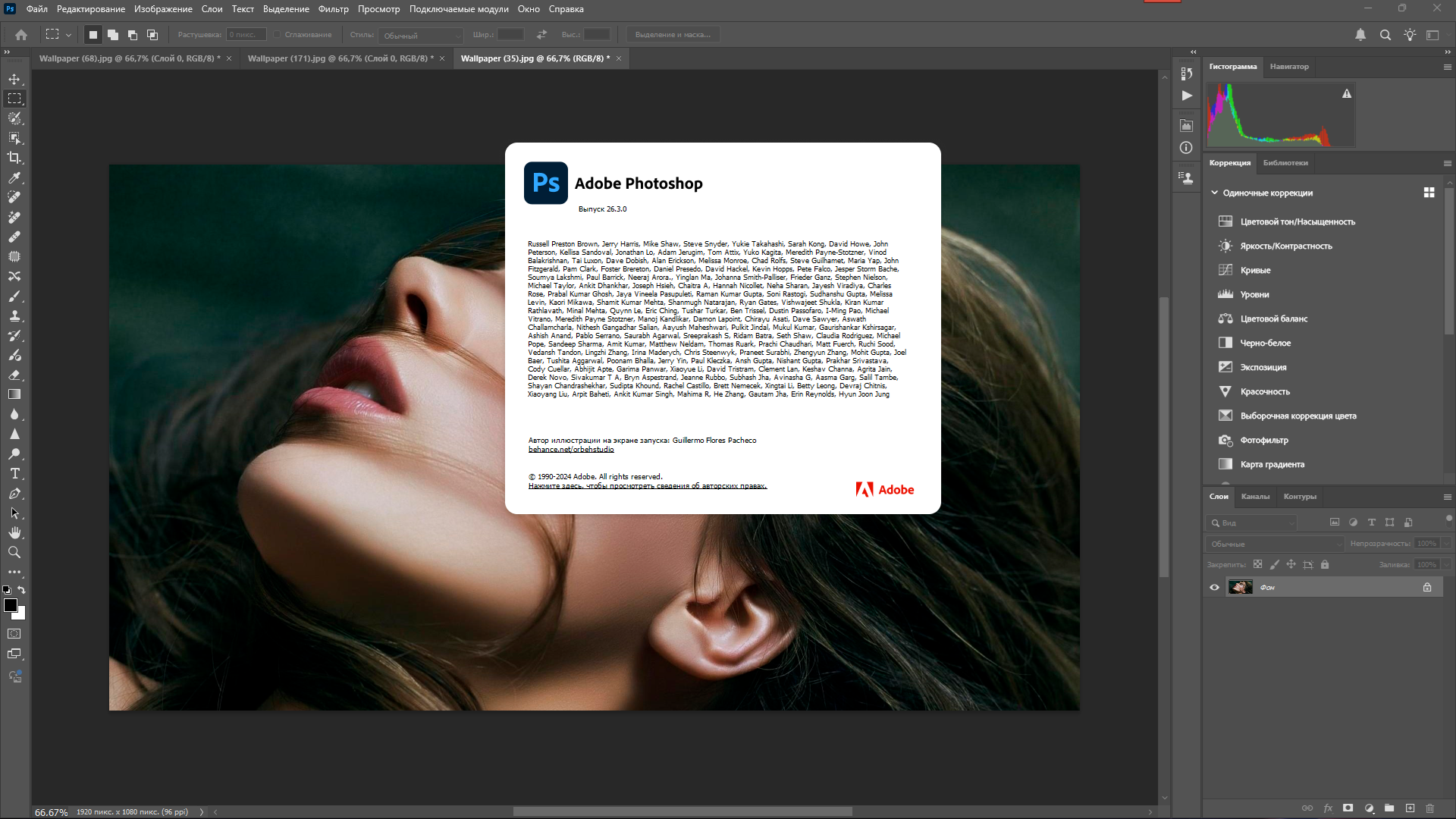Hide the Фон layer visibility
The width and height of the screenshot is (1456, 819).
[x=1214, y=588]
